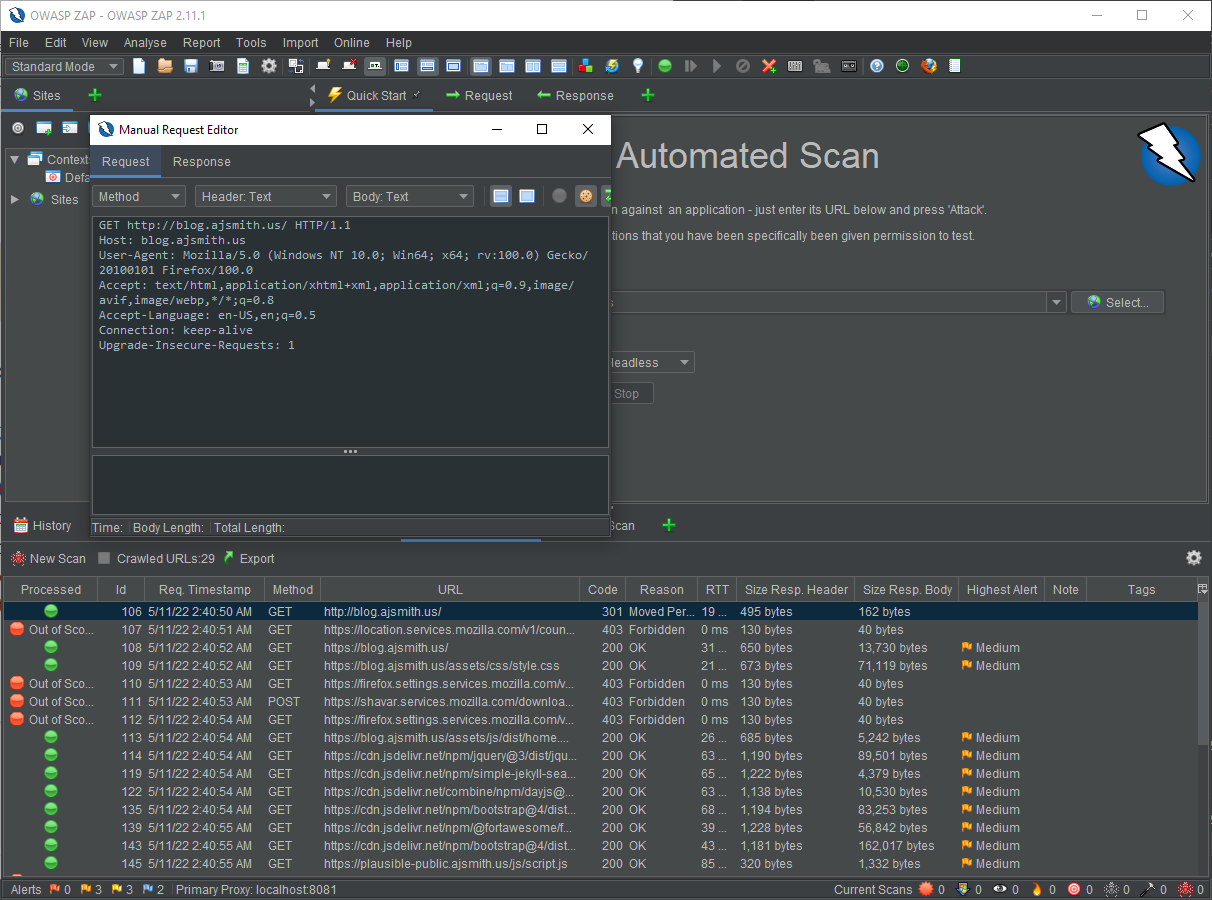Image resolution: width=1212 pixels, height=900 pixels.
Task: Send the request with the green arrow icon
Action: pos(607,196)
